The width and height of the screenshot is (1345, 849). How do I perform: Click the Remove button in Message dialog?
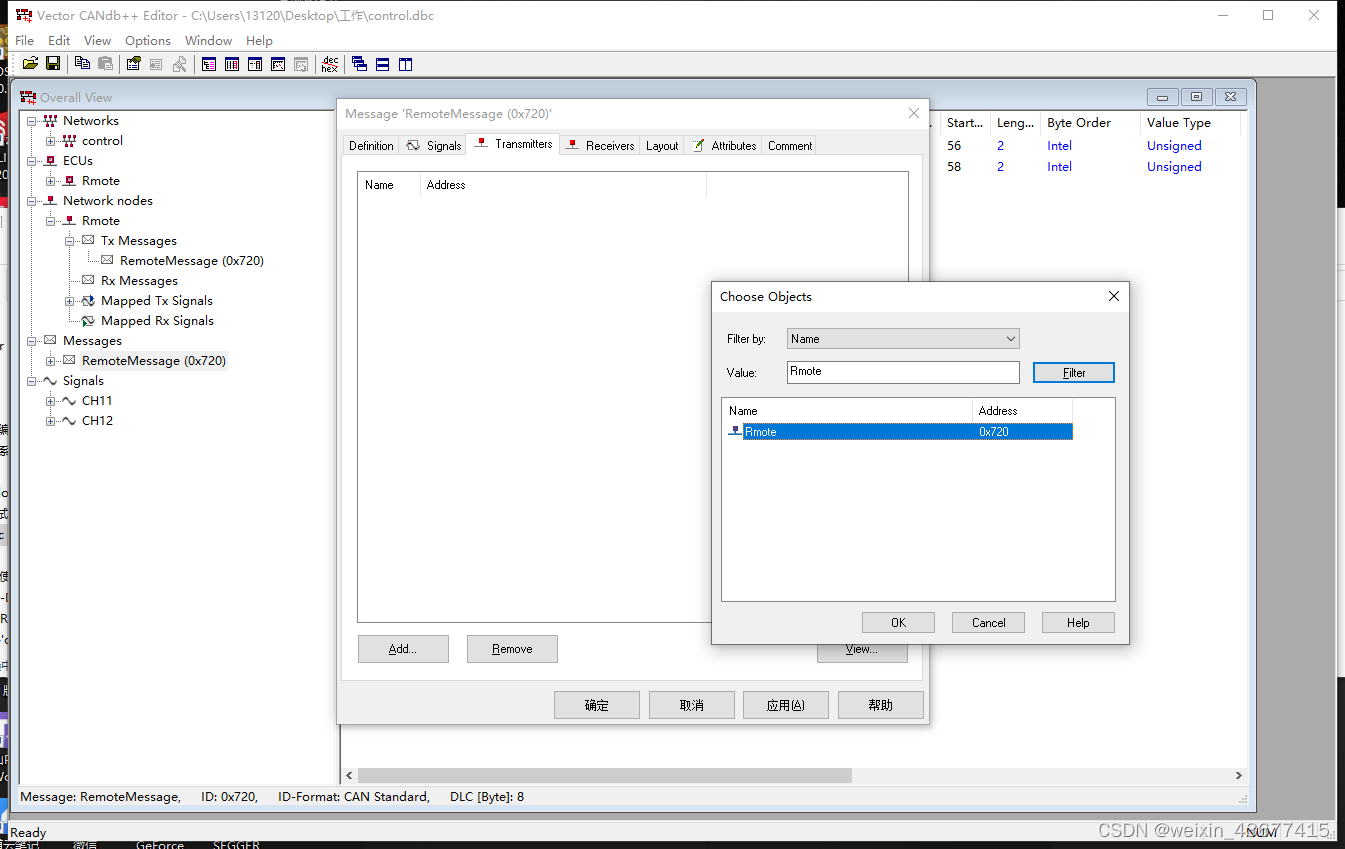pyautogui.click(x=512, y=649)
